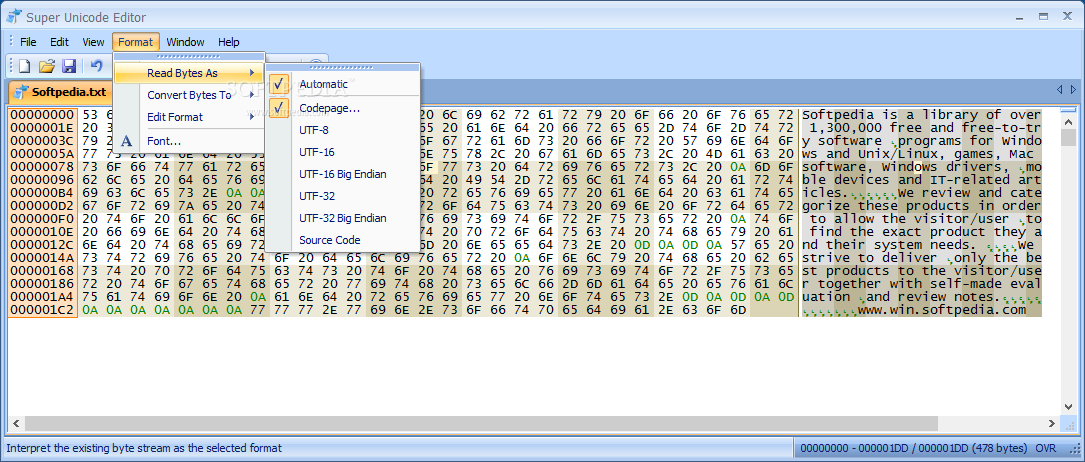Click the text 'Softpedia is a library of over'
Image resolution: width=1085 pixels, height=462 pixels.
tap(921, 115)
